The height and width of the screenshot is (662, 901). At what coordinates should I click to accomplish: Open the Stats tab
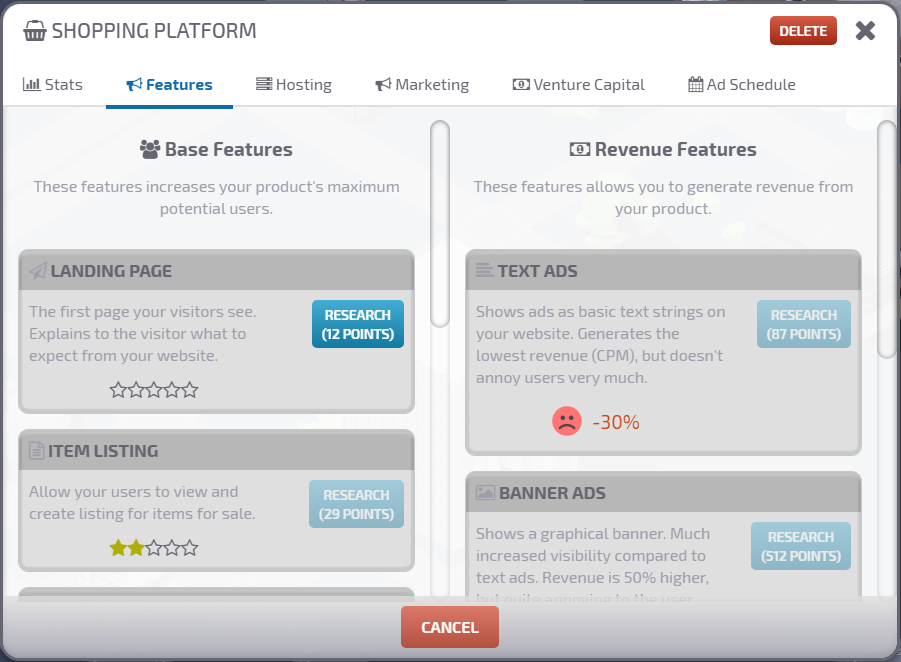(x=53, y=85)
